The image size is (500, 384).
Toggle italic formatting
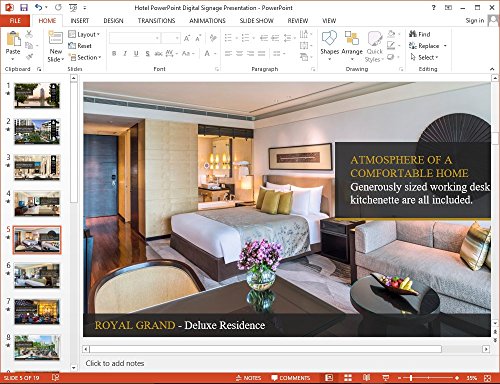coord(125,54)
